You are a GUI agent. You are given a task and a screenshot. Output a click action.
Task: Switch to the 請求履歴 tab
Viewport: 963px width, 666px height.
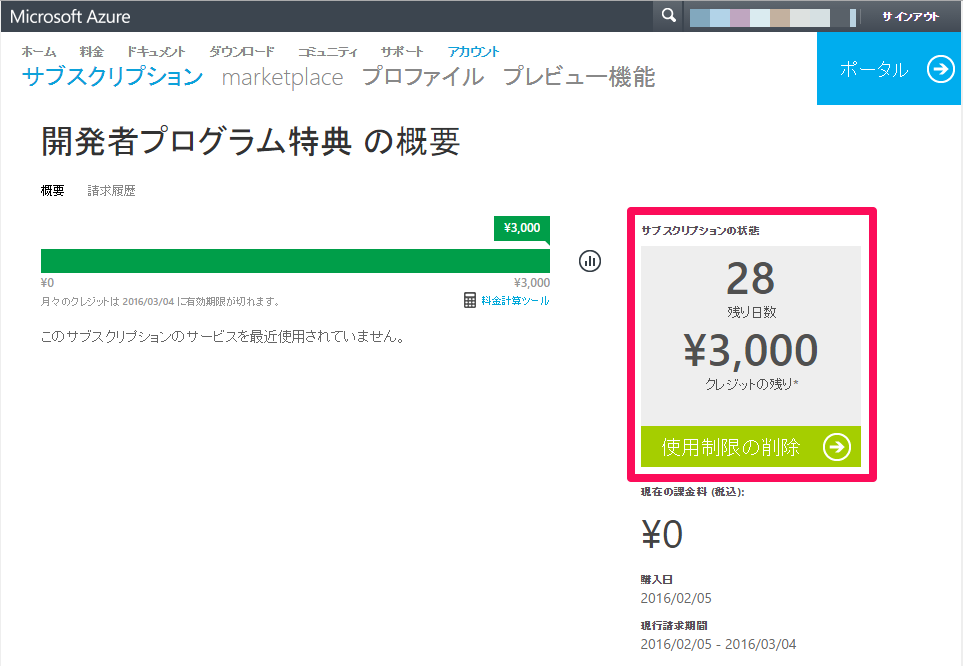[x=111, y=190]
